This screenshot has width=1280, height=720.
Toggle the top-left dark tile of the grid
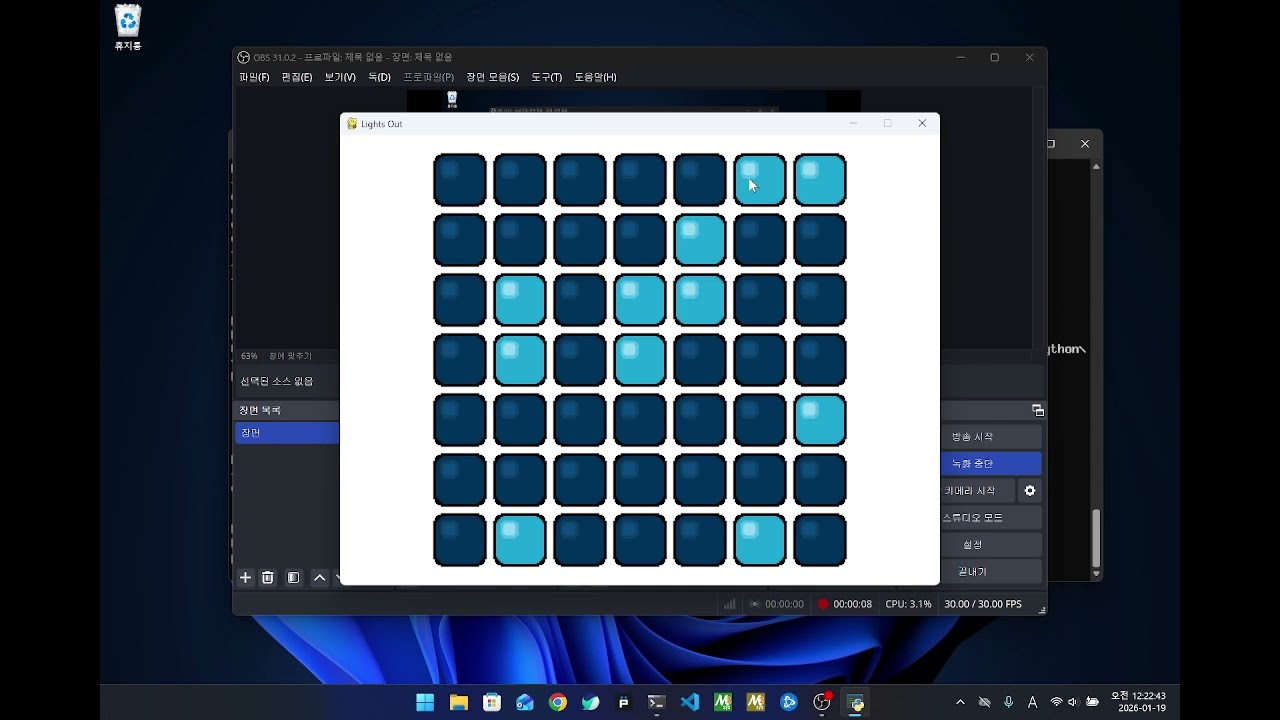(x=460, y=180)
